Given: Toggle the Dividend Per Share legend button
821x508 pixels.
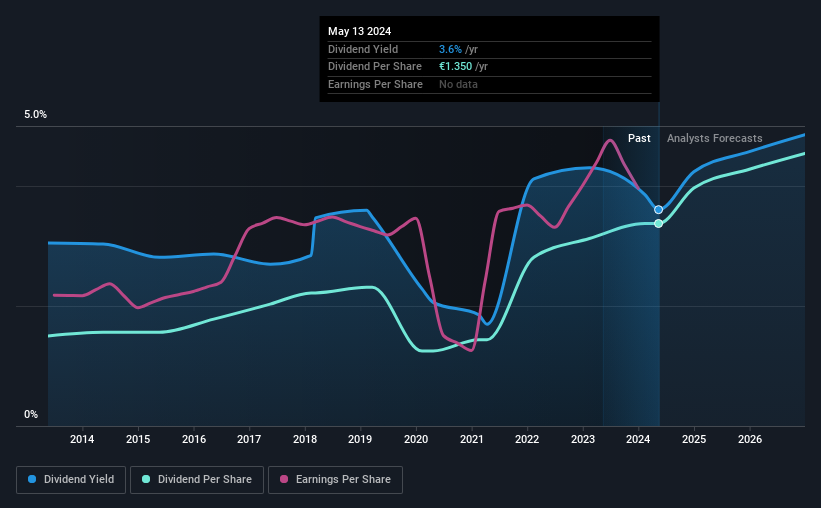Looking at the screenshot, I should click(197, 479).
